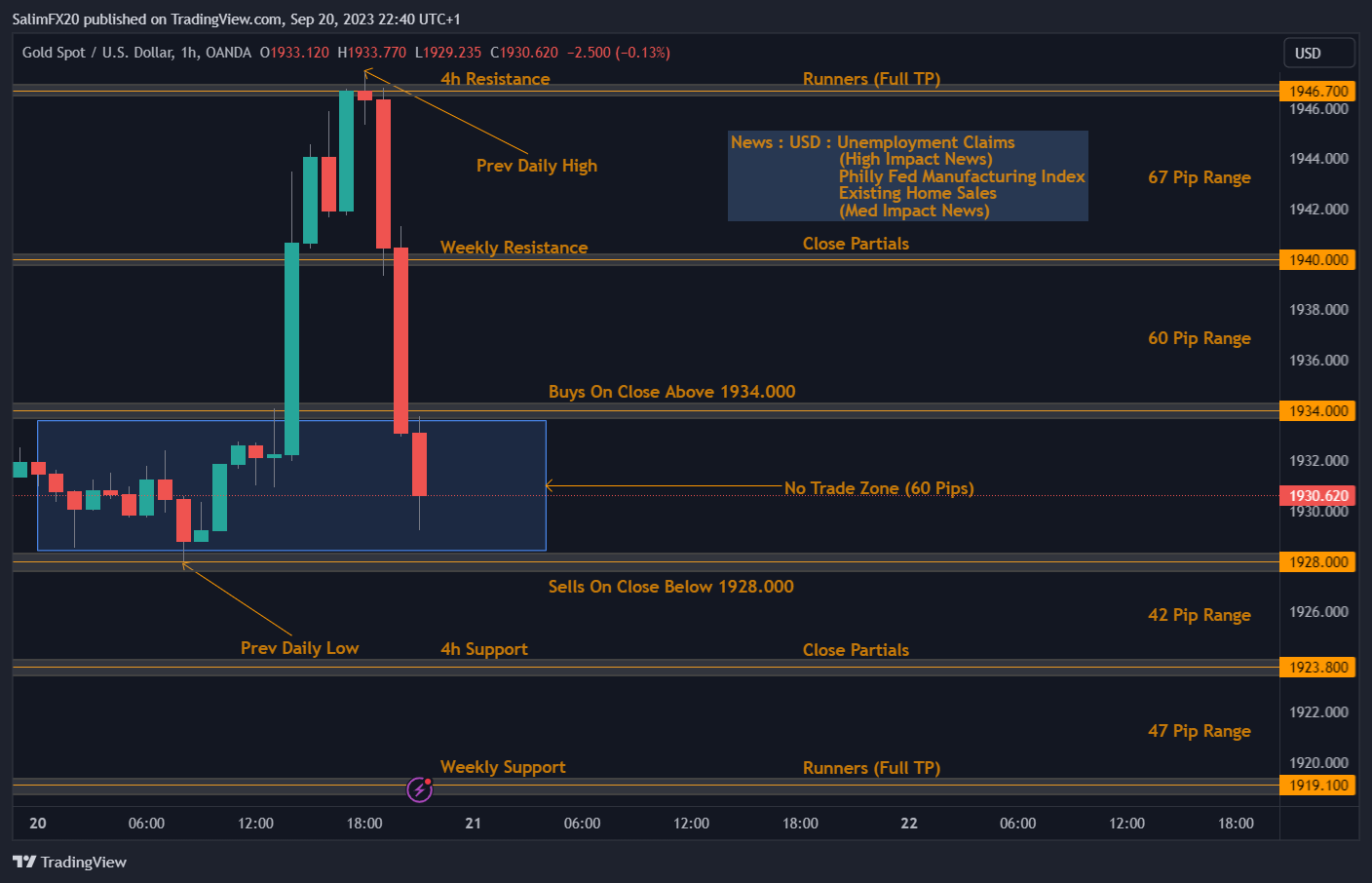Click the 1940.000 price label
This screenshot has width=1372, height=883.
(x=1317, y=259)
